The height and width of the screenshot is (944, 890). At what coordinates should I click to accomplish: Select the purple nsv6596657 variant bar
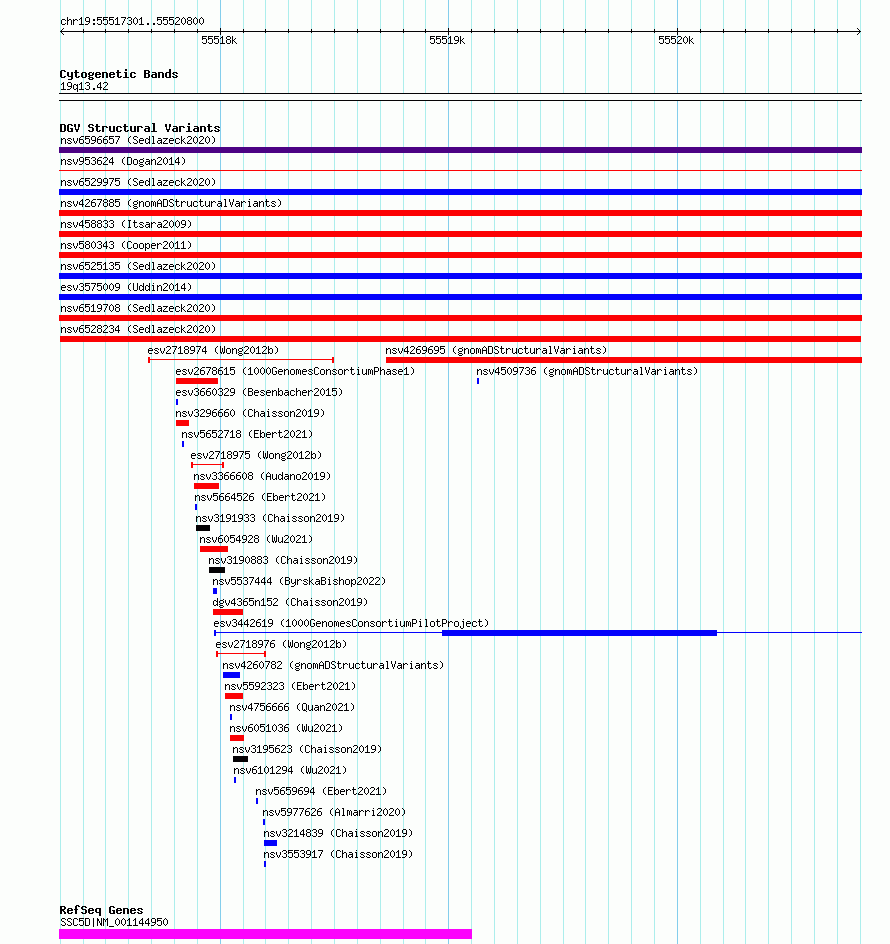click(x=461, y=150)
